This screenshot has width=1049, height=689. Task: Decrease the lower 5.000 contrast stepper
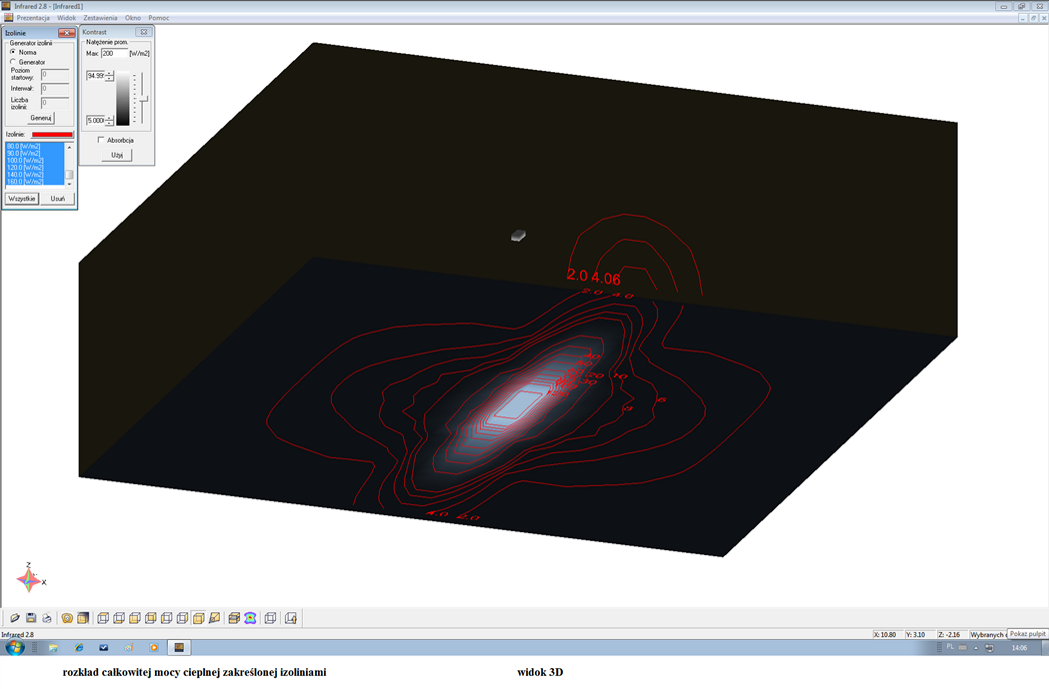pyautogui.click(x=110, y=123)
